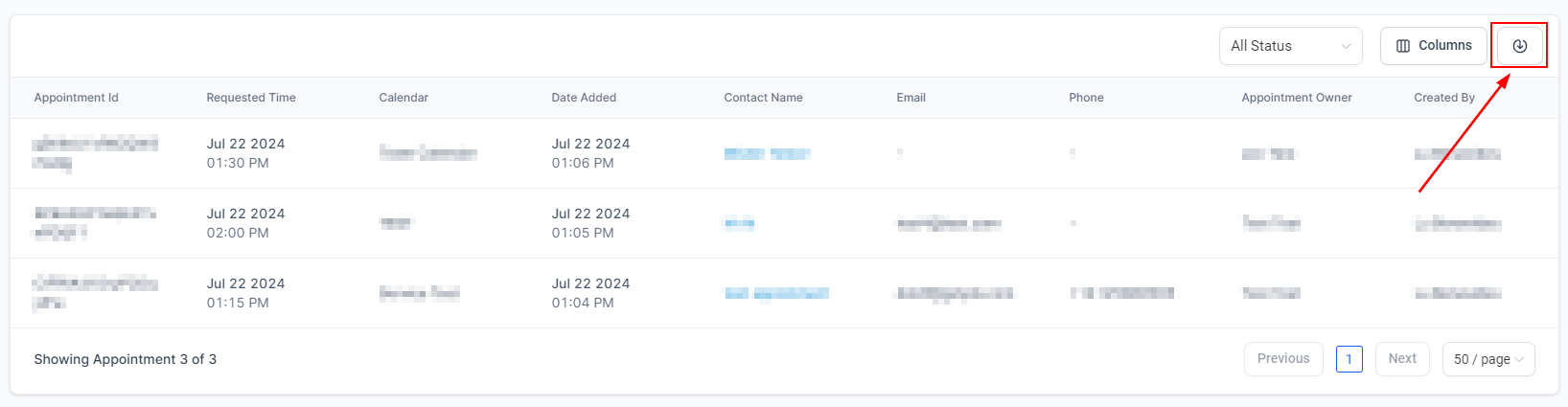Click the Created By column header

[1444, 98]
